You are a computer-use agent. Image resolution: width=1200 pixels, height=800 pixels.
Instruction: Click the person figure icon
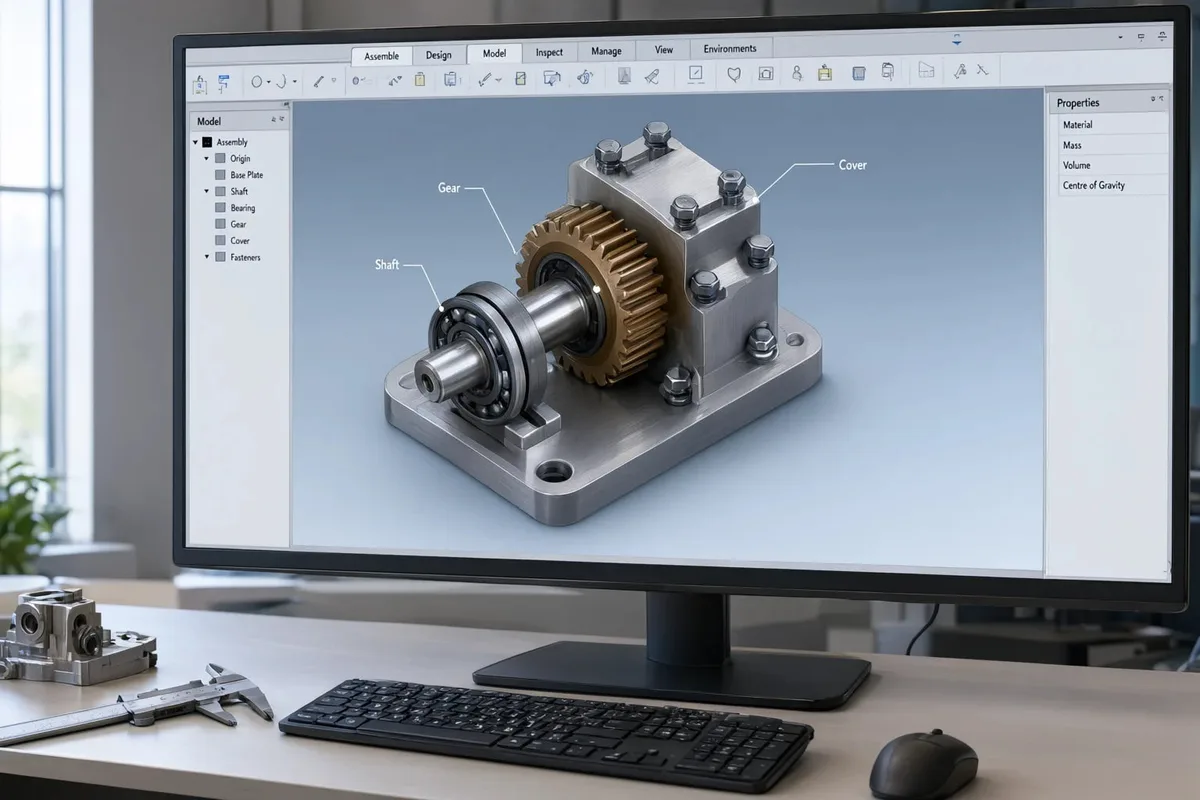click(798, 74)
